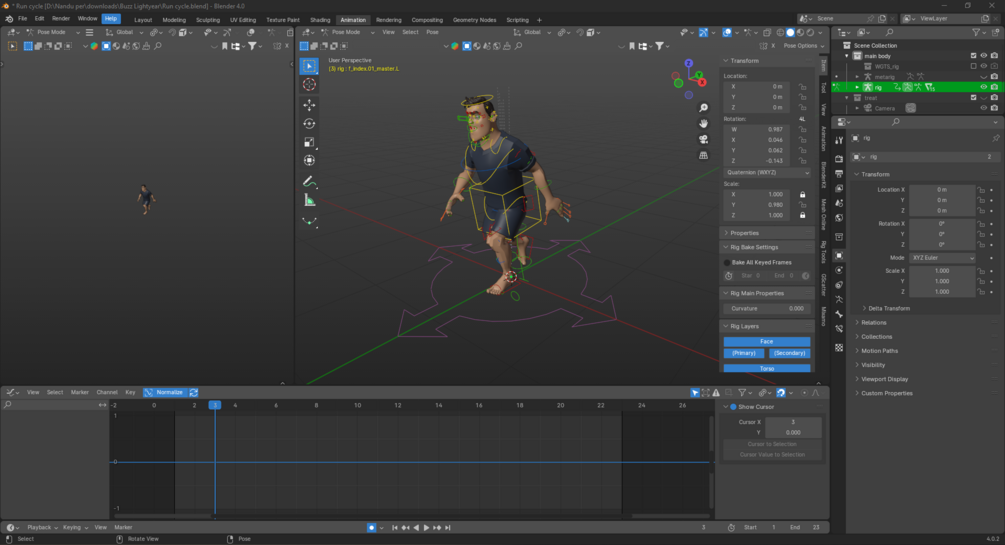1005x545 pixels.
Task: Choose the 3D Cursor tool
Action: pyautogui.click(x=310, y=85)
